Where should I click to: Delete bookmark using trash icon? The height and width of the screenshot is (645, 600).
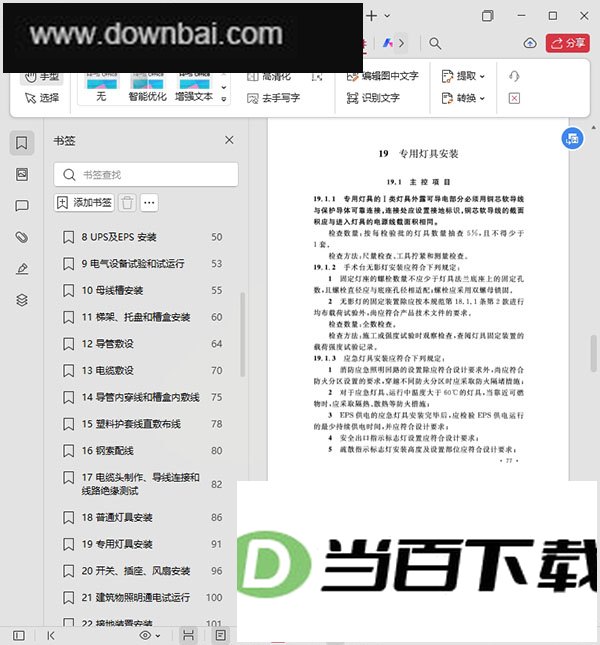[x=127, y=202]
